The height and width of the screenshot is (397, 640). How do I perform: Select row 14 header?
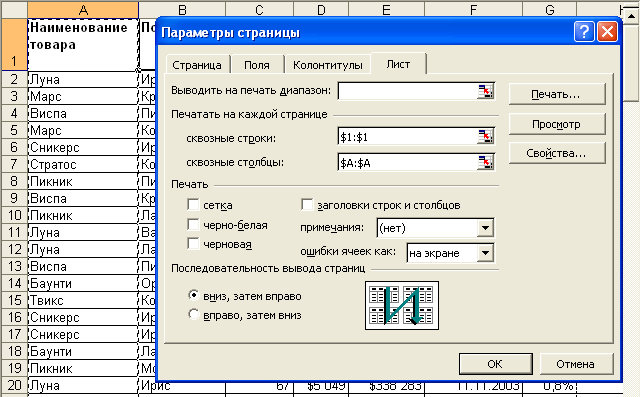coord(14,283)
